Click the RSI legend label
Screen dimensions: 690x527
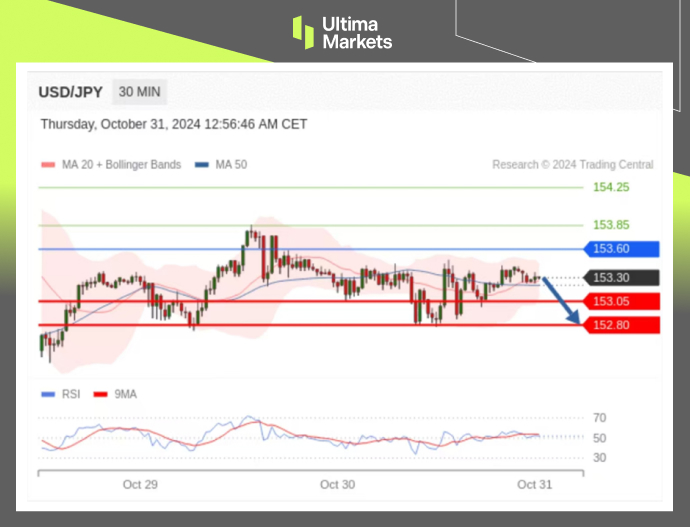71,394
